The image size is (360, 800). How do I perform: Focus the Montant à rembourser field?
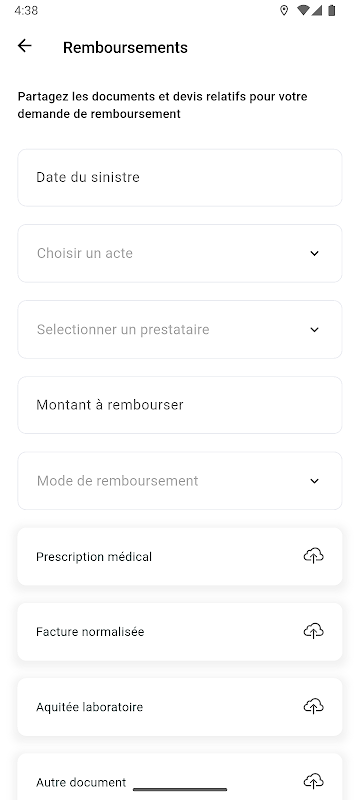179,405
